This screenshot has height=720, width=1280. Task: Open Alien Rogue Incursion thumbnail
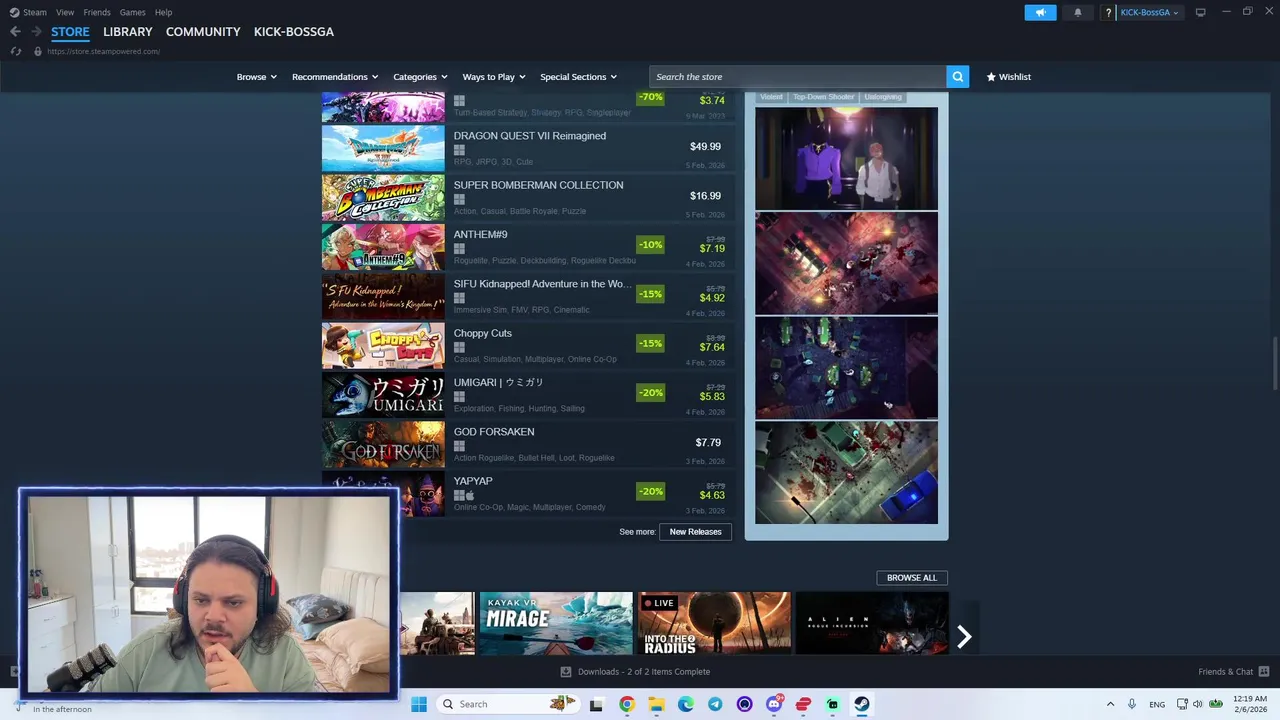(872, 623)
